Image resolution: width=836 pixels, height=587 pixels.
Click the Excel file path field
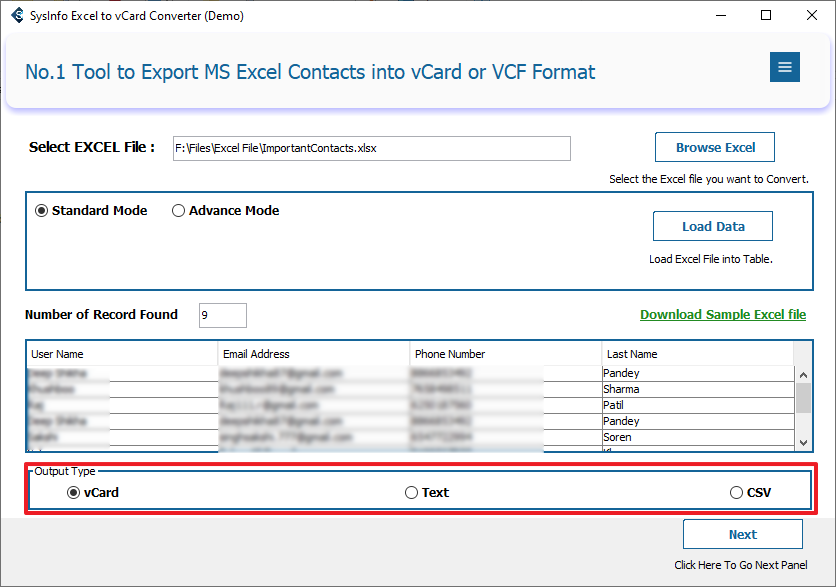371,148
